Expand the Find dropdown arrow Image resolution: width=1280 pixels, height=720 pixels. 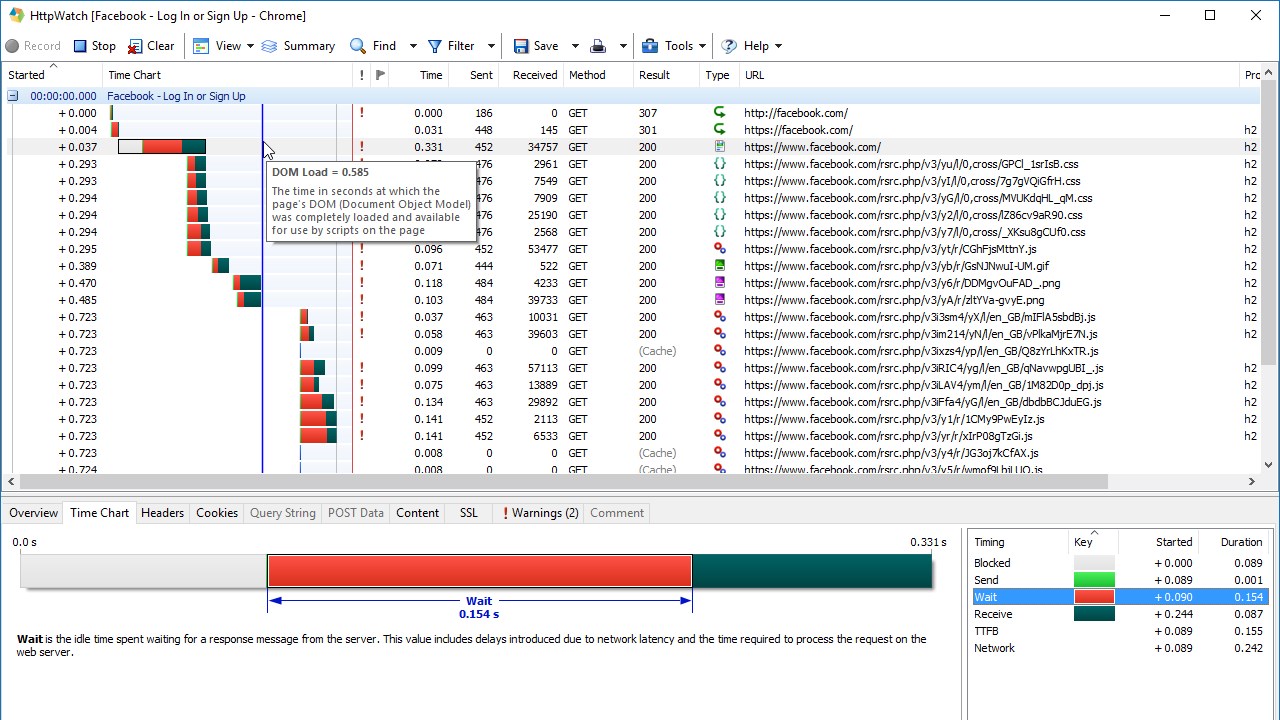point(412,46)
